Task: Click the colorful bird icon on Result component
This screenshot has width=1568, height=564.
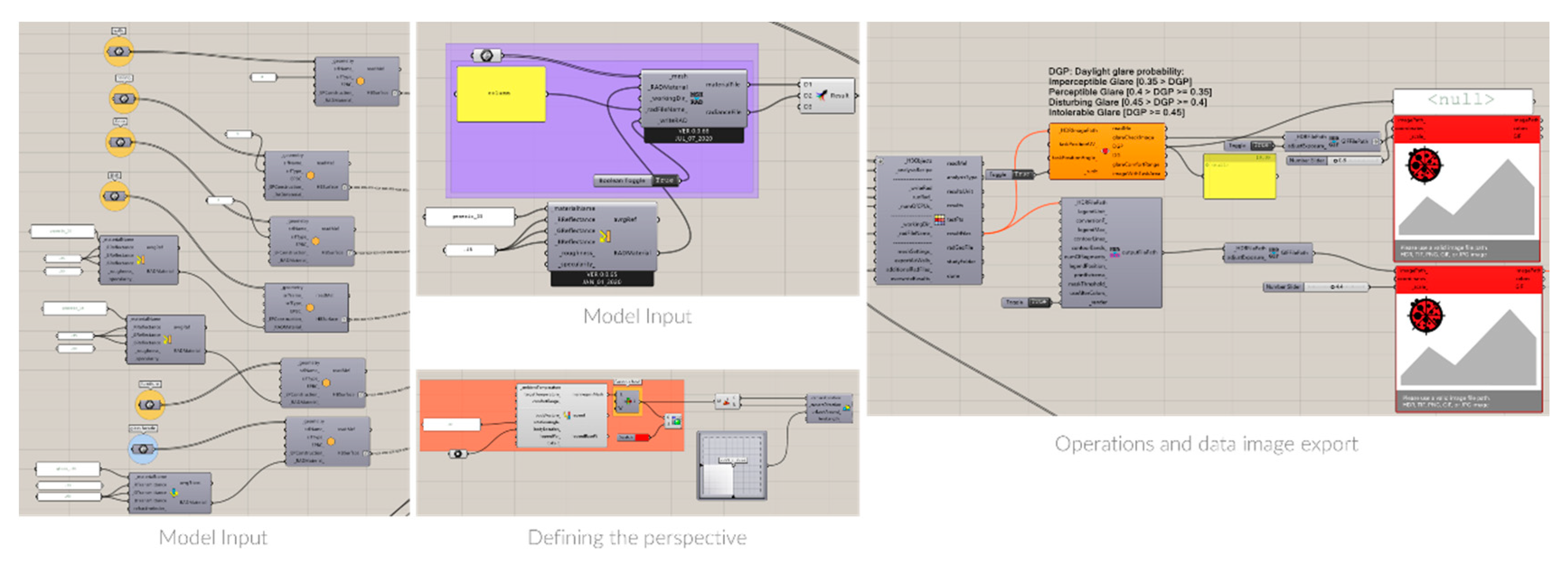Action: coord(822,95)
